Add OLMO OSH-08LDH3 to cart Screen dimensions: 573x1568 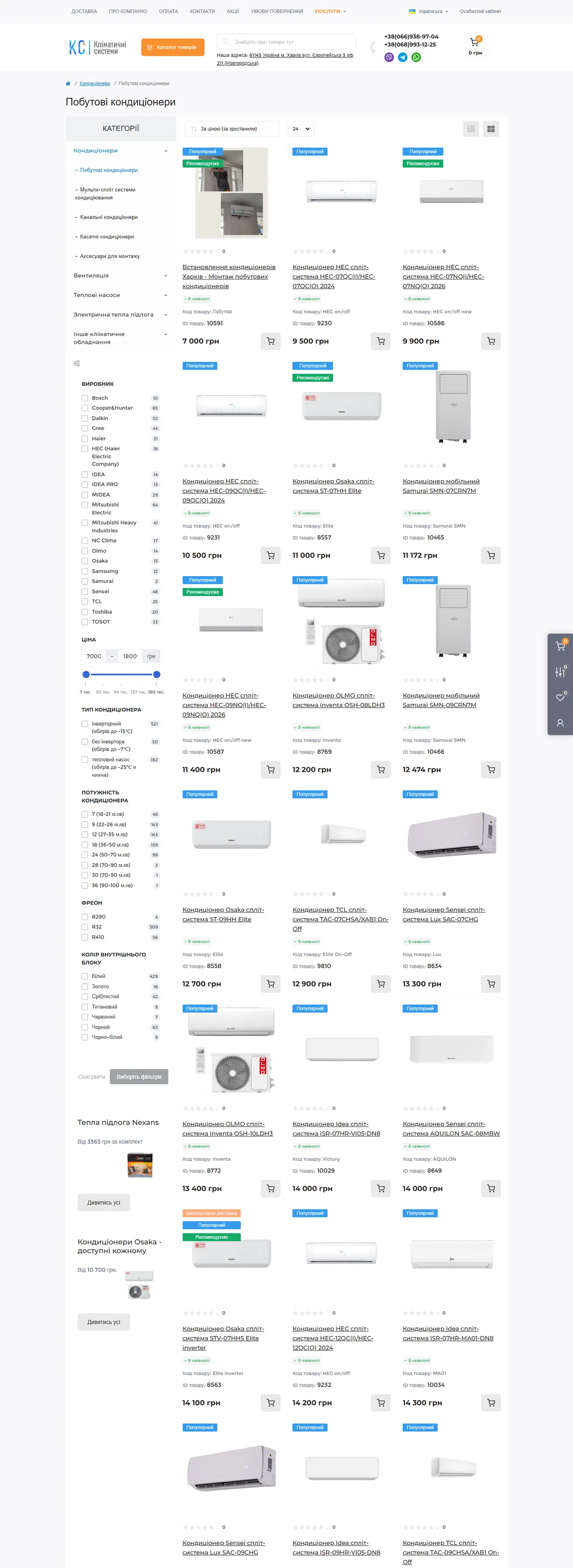381,770
